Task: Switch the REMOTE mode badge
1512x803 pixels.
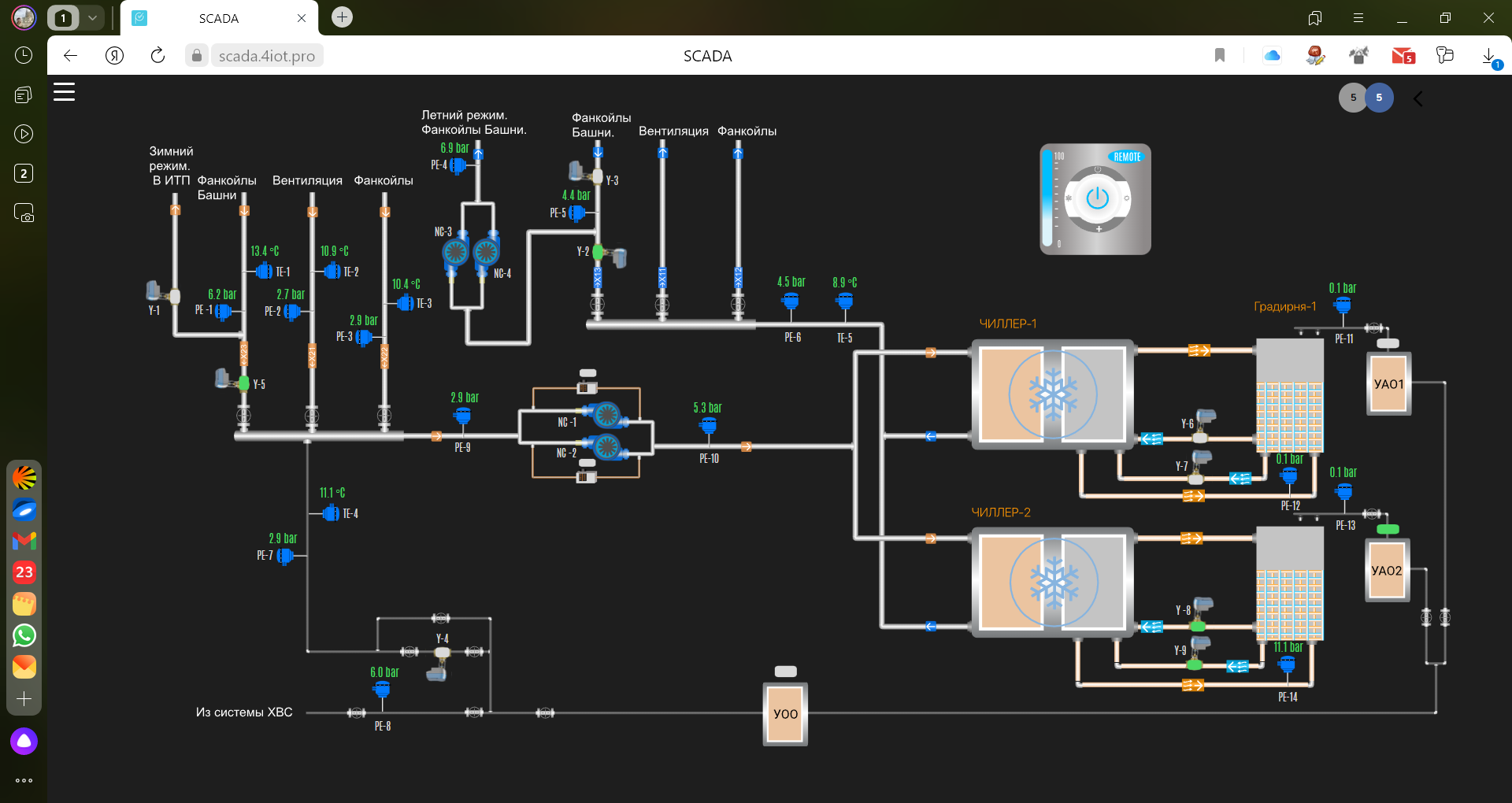Action: (x=1126, y=157)
